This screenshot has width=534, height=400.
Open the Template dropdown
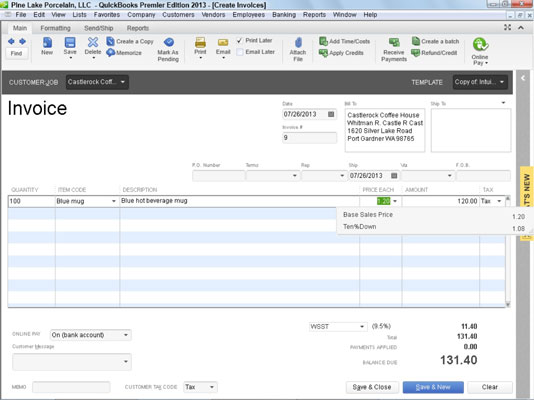[x=502, y=82]
